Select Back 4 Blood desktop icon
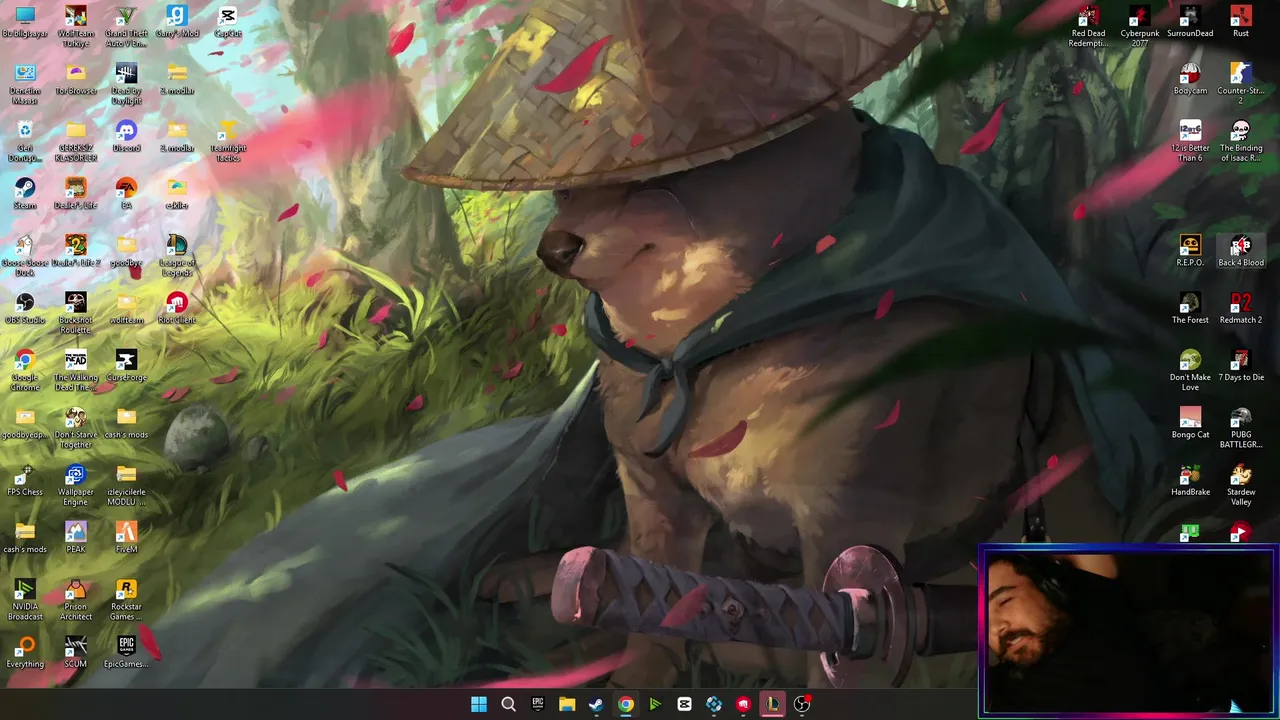The width and height of the screenshot is (1280, 720). point(1241,251)
